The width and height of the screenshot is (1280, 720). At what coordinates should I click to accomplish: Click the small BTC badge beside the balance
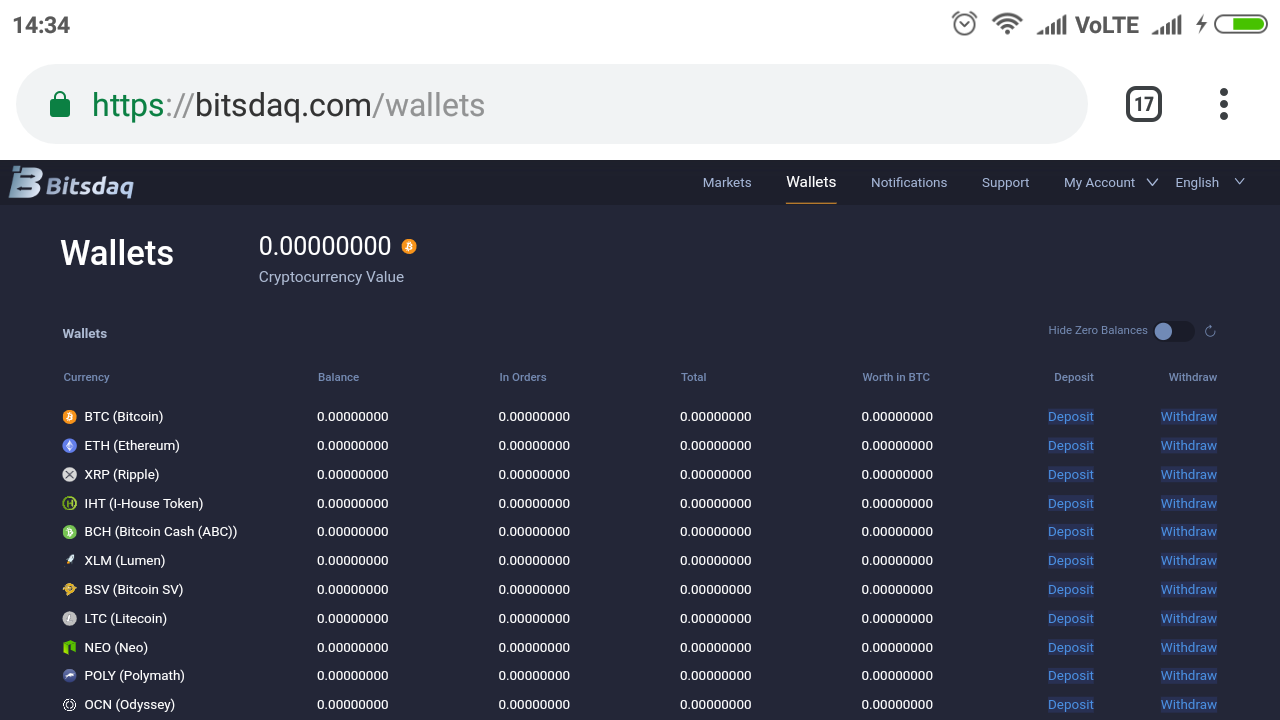[x=410, y=245]
